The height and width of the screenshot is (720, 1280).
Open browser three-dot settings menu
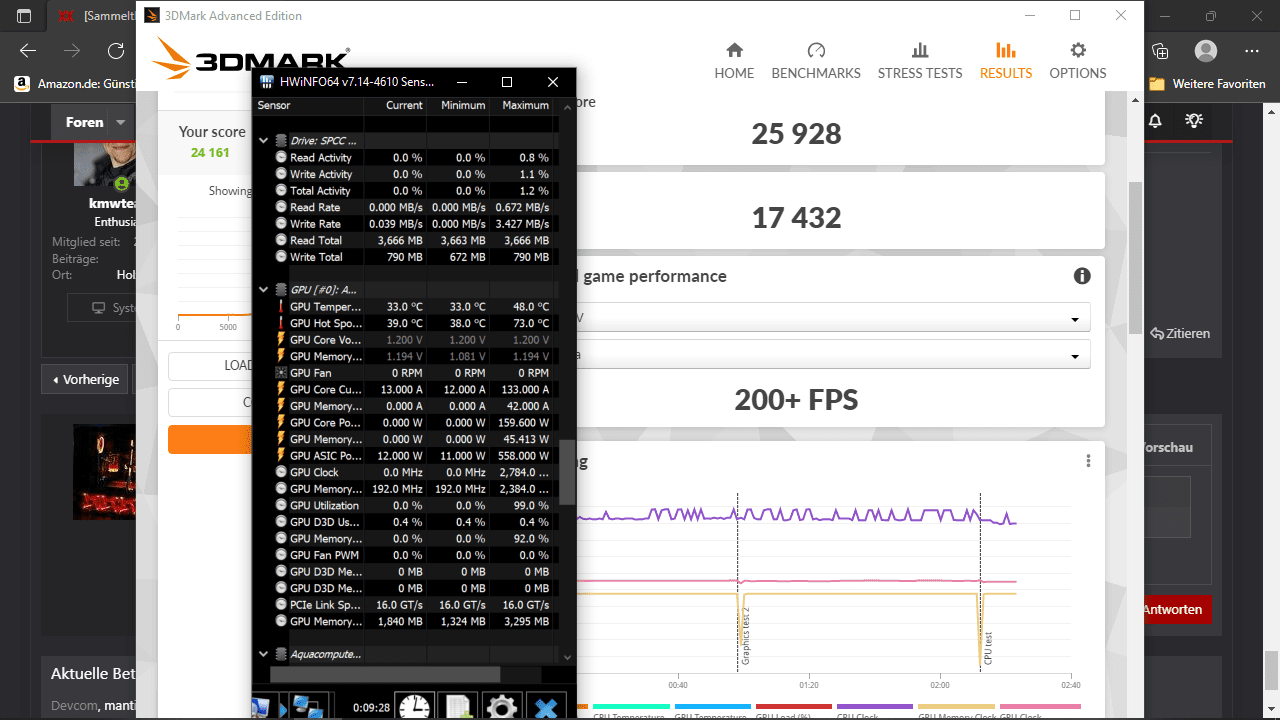pyautogui.click(x=1252, y=51)
